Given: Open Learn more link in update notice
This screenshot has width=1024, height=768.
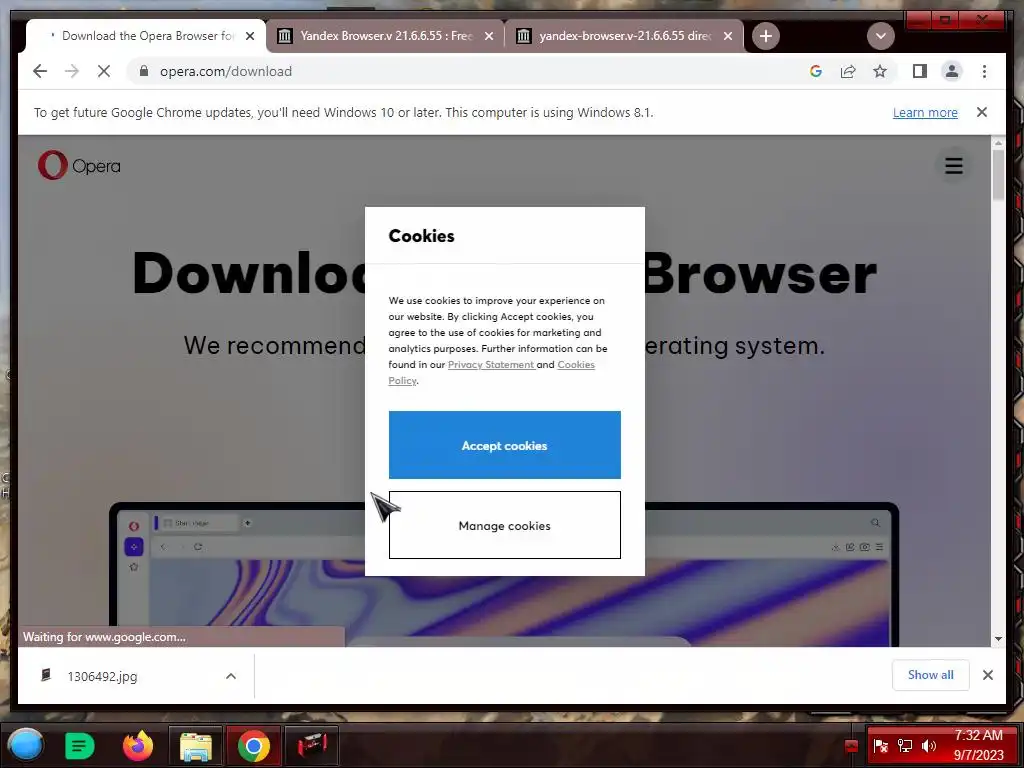Looking at the screenshot, I should [x=925, y=112].
